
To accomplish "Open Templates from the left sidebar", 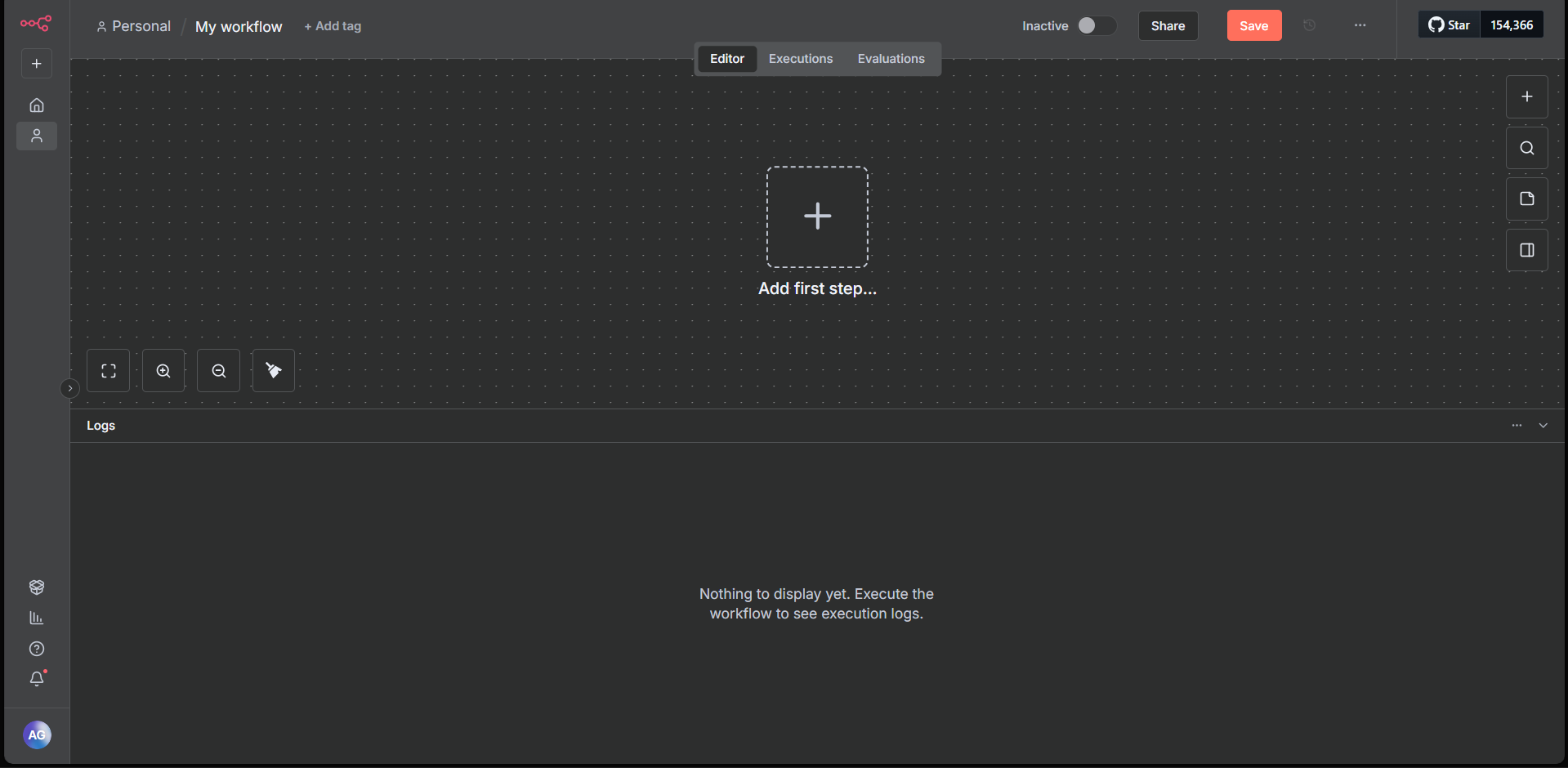I will [36, 587].
